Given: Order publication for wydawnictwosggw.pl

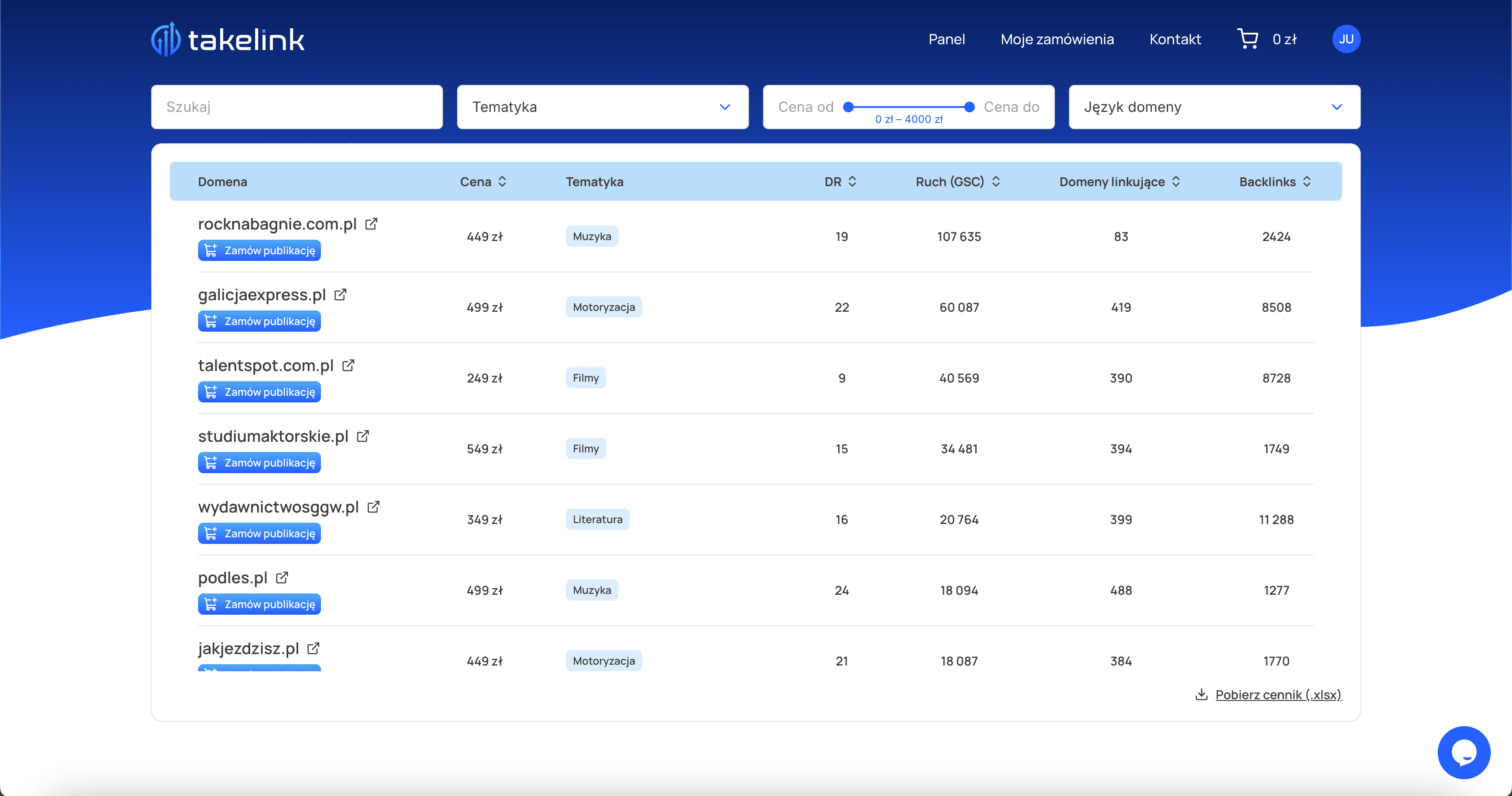Looking at the screenshot, I should 260,534.
